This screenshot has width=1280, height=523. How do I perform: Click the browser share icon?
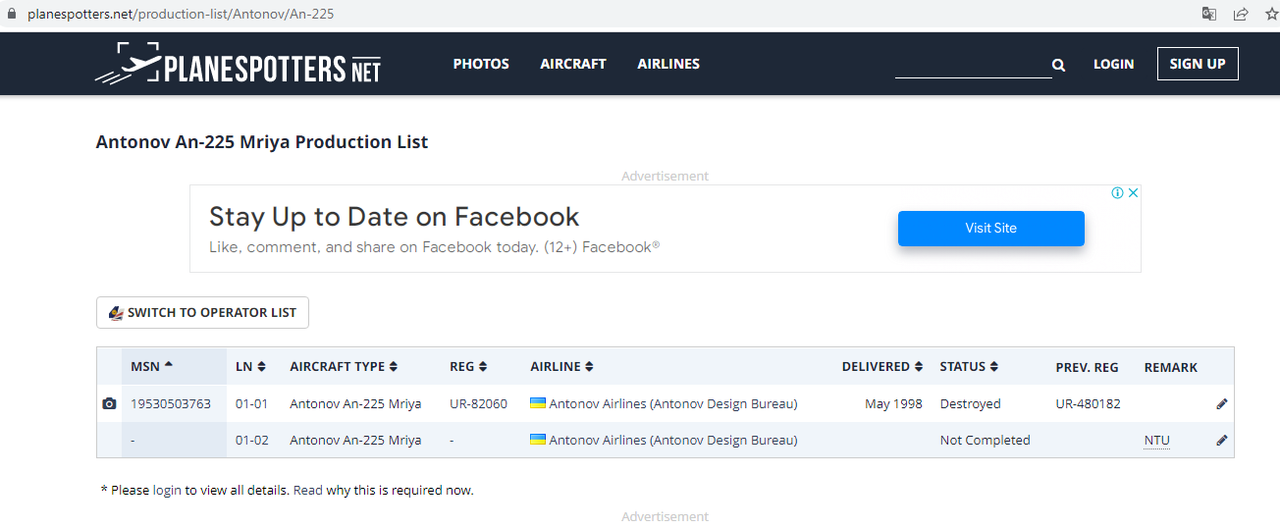[x=1240, y=14]
